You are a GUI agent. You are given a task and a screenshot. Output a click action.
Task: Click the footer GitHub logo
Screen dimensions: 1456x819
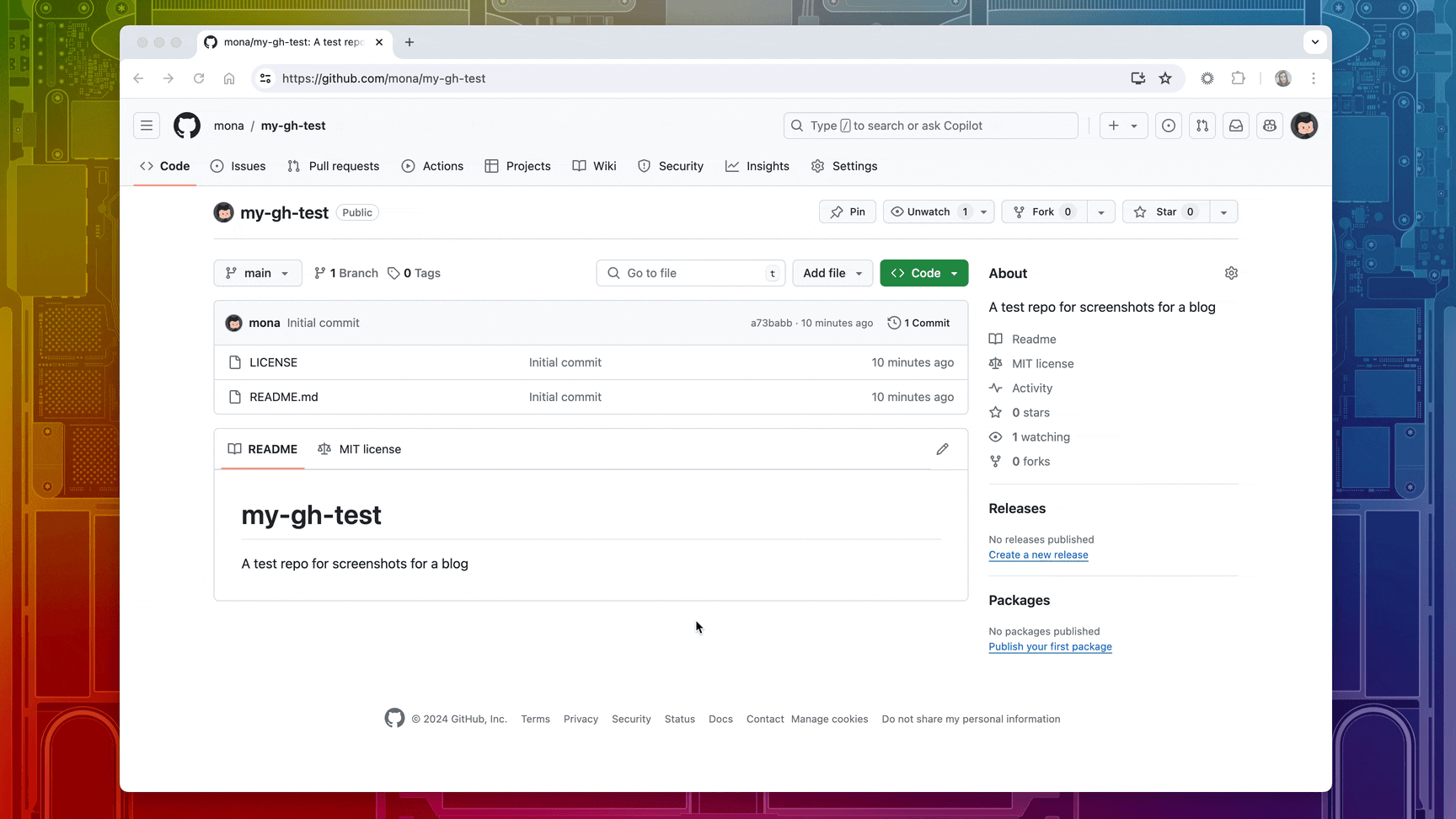394,718
